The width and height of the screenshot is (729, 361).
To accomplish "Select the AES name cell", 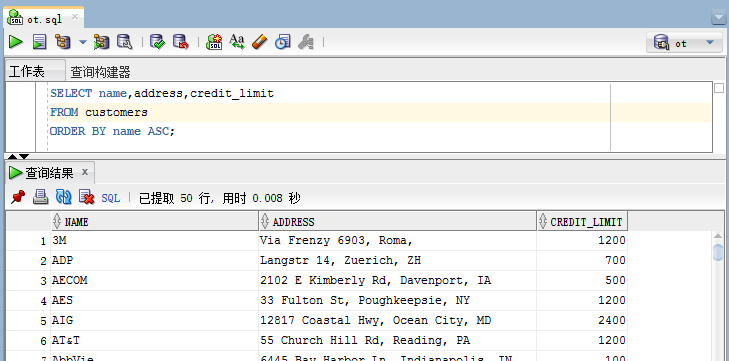I will 154,301.
